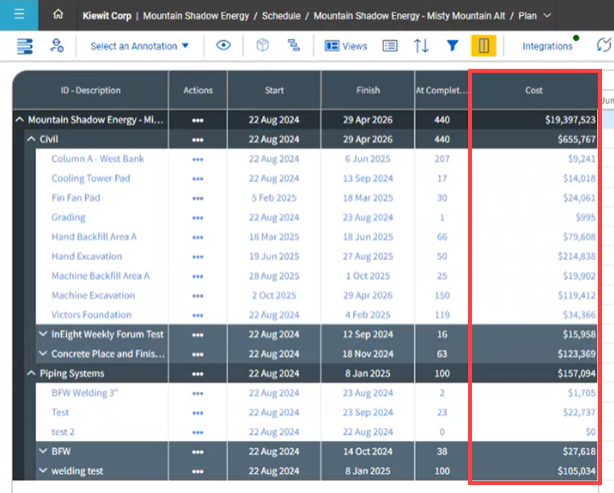Screen dimensions: 614x493
Task: Click the Cost column header
Action: (534, 90)
